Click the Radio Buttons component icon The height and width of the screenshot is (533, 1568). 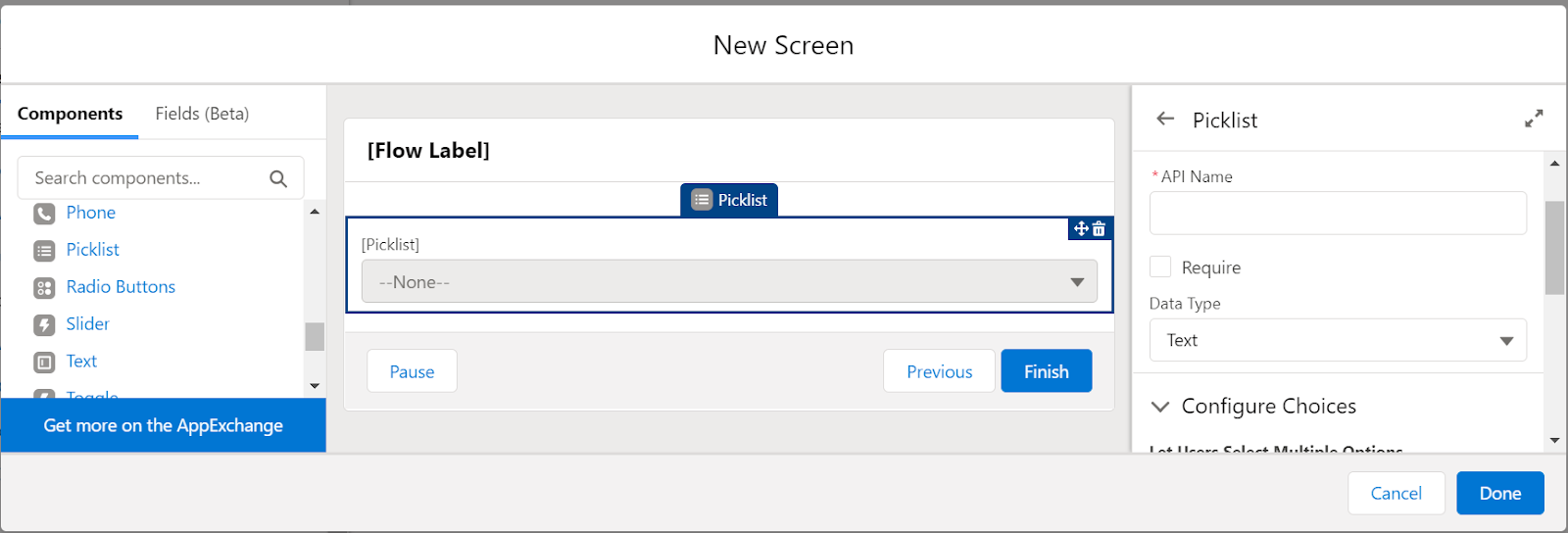tap(44, 288)
